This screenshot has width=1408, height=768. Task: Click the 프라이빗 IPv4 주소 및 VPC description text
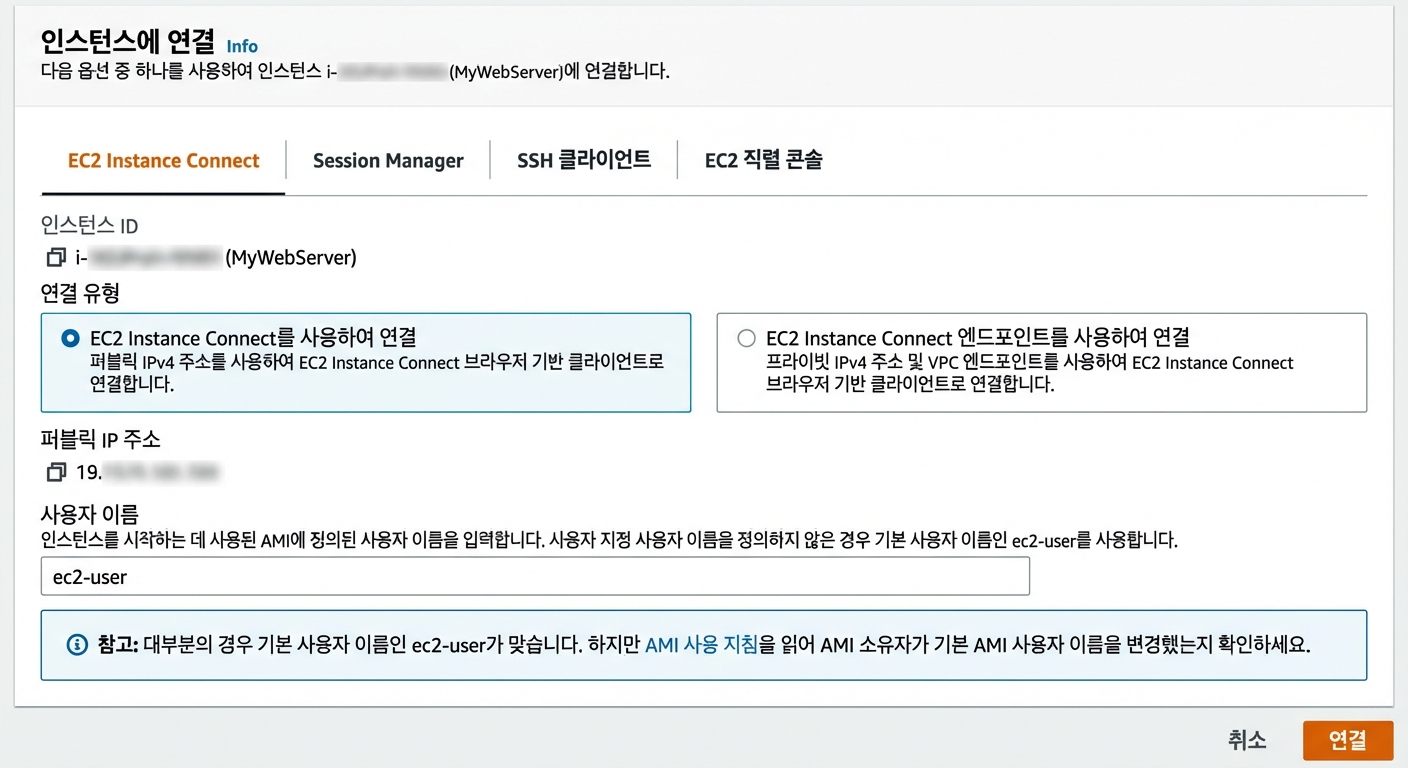[1029, 373]
